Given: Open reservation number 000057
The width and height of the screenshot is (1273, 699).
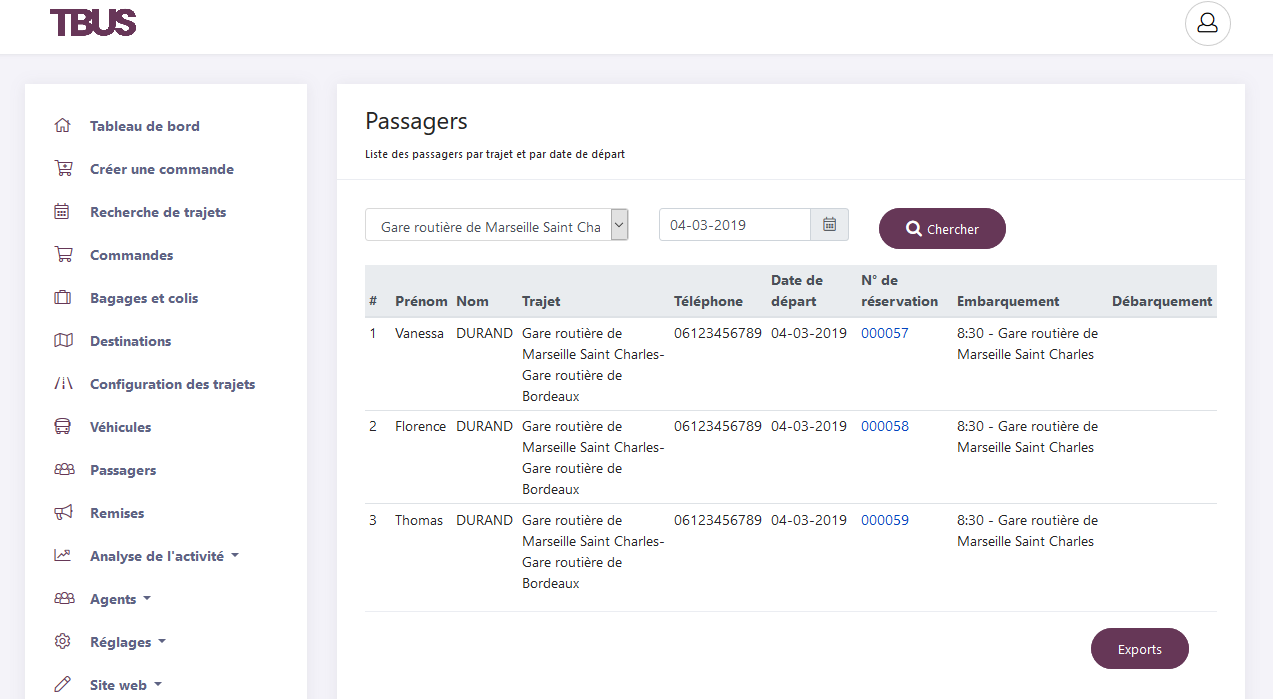Looking at the screenshot, I should pos(884,333).
